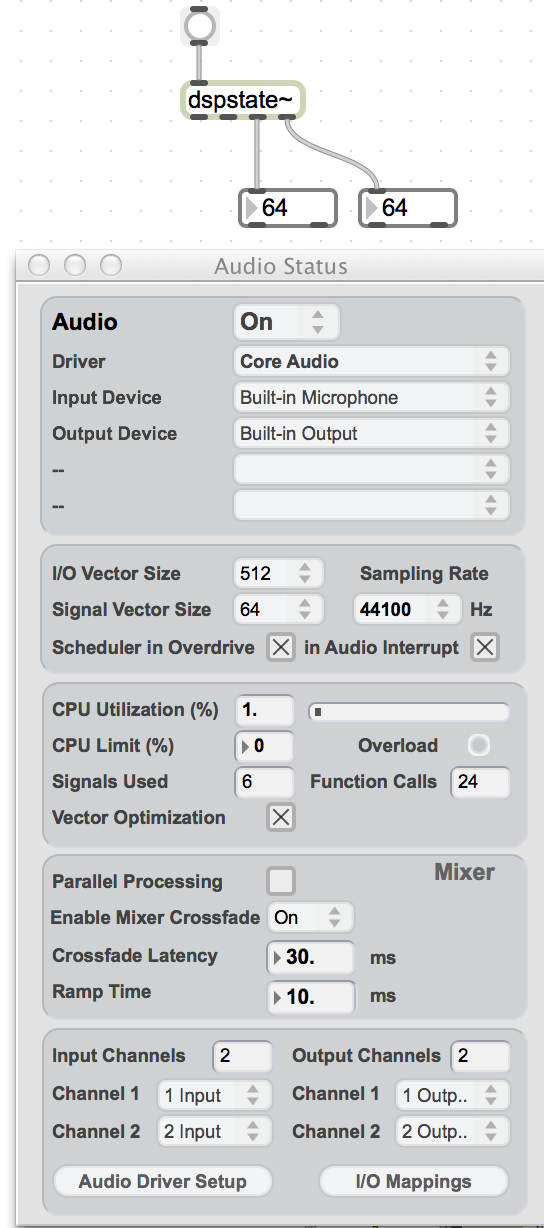Screen dimensions: 544x1228
Task: Open the Audio On/Off popup menu
Action: pos(287,322)
